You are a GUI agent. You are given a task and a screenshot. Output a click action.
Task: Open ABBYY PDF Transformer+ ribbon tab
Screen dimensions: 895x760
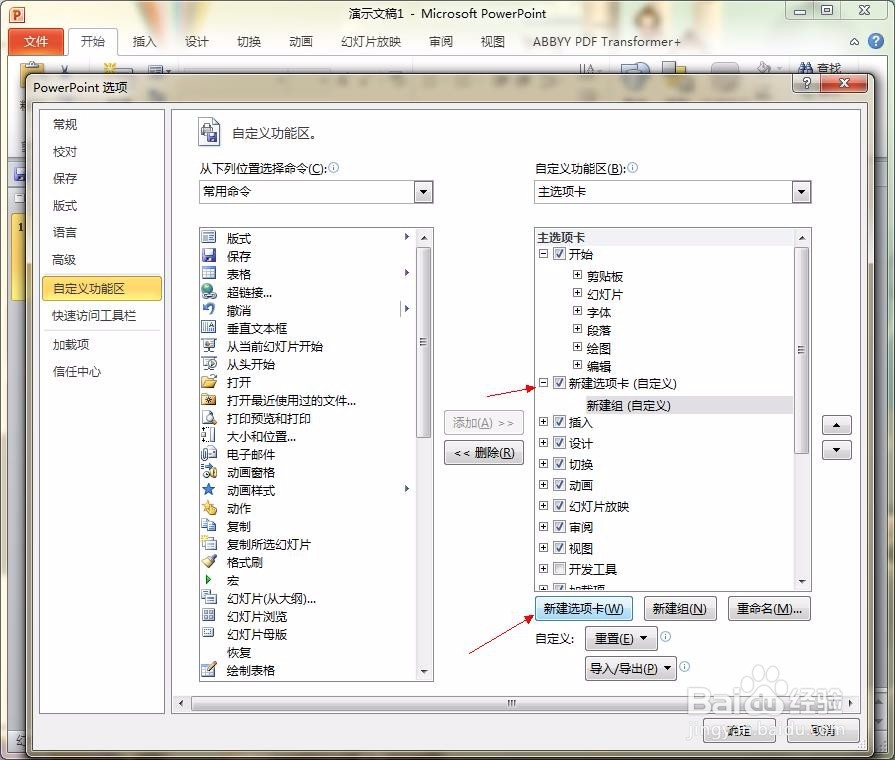point(606,41)
